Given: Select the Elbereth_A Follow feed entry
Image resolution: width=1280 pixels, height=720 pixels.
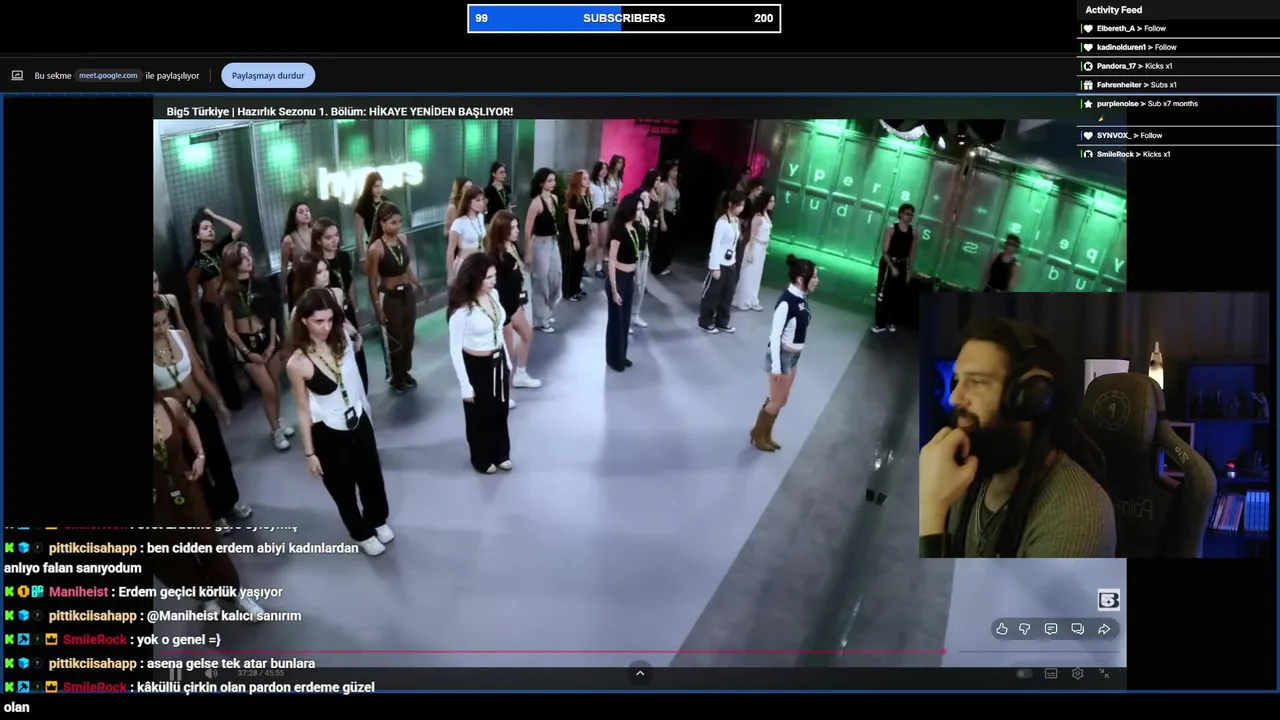Looking at the screenshot, I should 1178,28.
